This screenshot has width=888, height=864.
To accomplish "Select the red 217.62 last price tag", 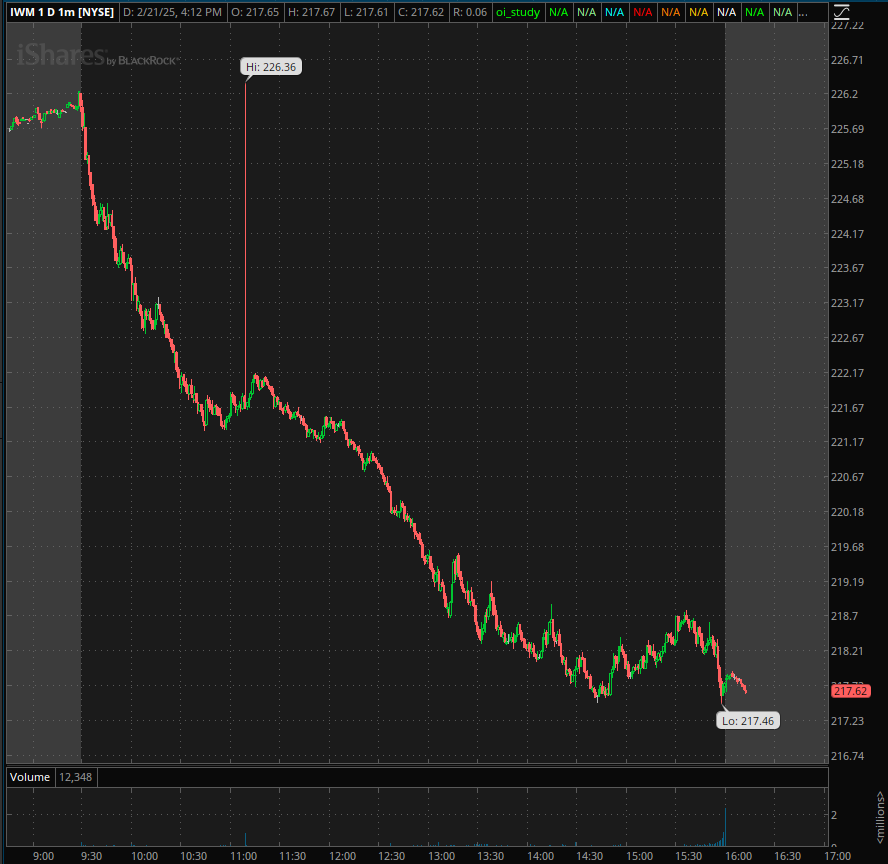I will click(x=849, y=691).
